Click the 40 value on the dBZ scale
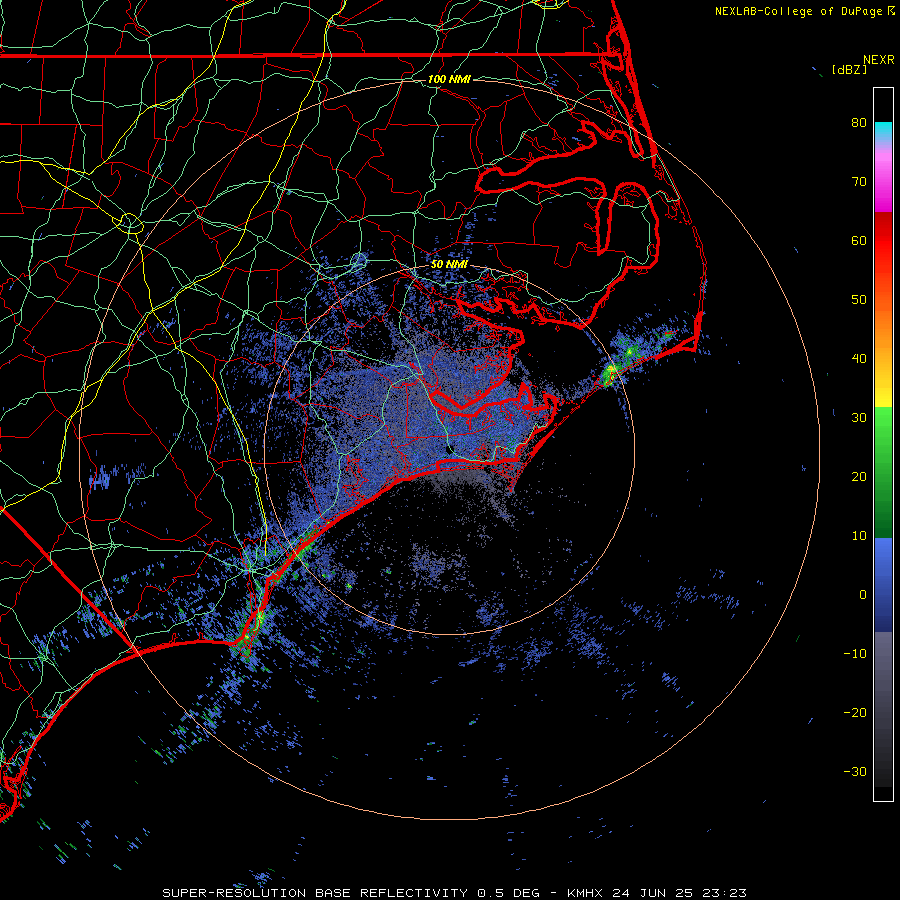The image size is (900, 900). pos(859,359)
